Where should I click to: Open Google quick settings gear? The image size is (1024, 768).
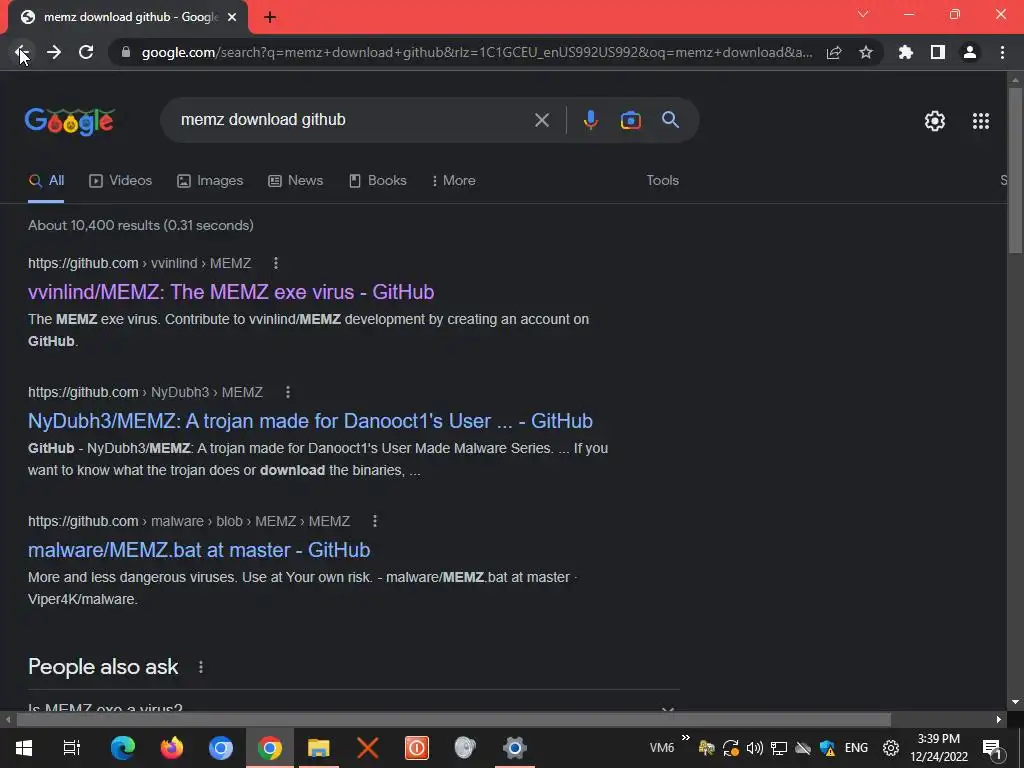935,121
